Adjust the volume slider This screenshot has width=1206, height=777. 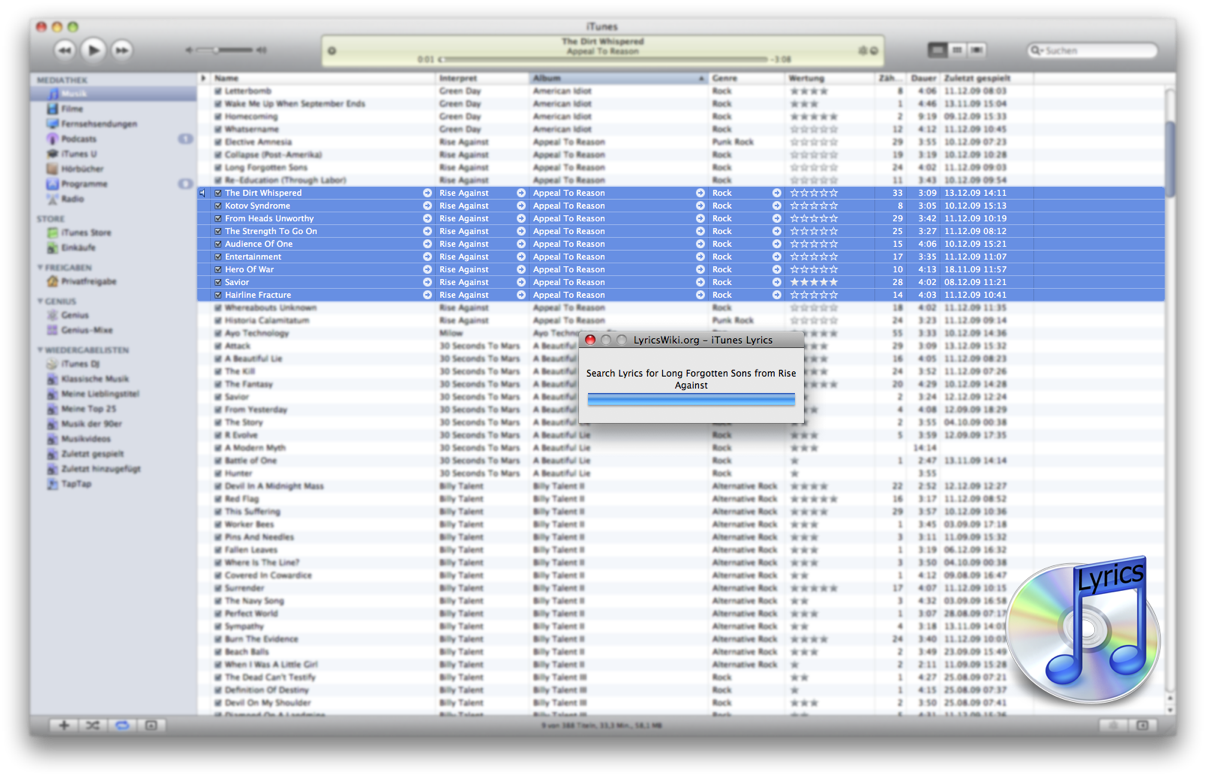tap(226, 50)
